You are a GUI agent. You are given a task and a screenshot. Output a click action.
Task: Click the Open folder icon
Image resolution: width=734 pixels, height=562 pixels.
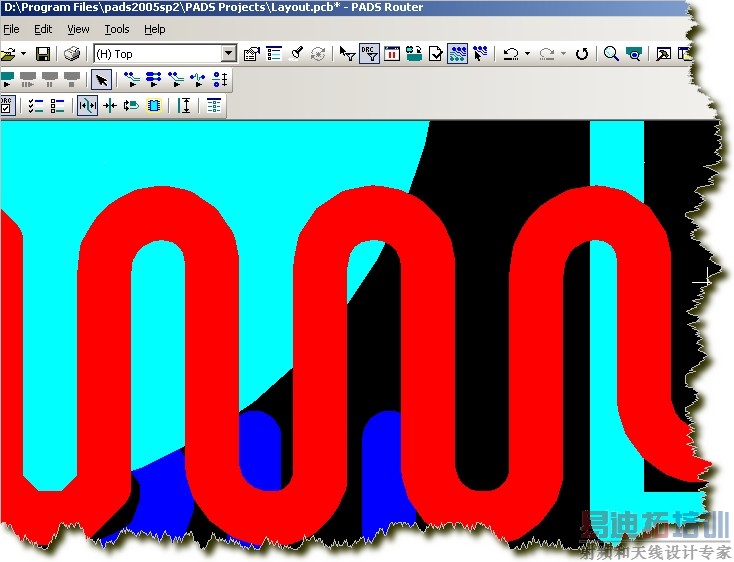tap(8, 54)
